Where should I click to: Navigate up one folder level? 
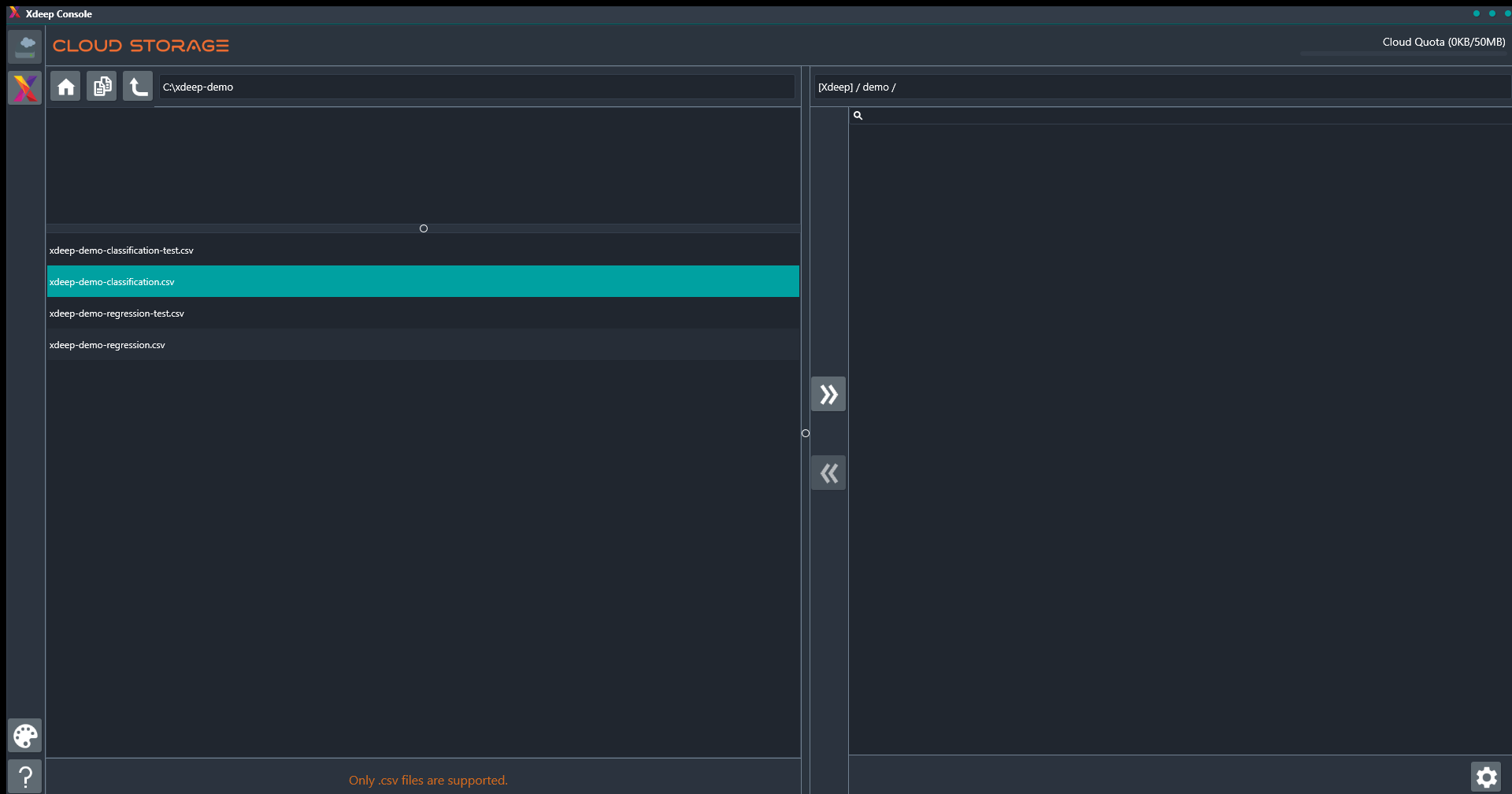point(138,86)
